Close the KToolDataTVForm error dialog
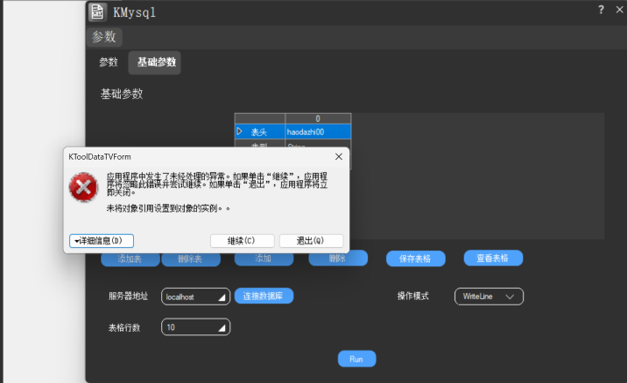The width and height of the screenshot is (627, 383). point(339,157)
